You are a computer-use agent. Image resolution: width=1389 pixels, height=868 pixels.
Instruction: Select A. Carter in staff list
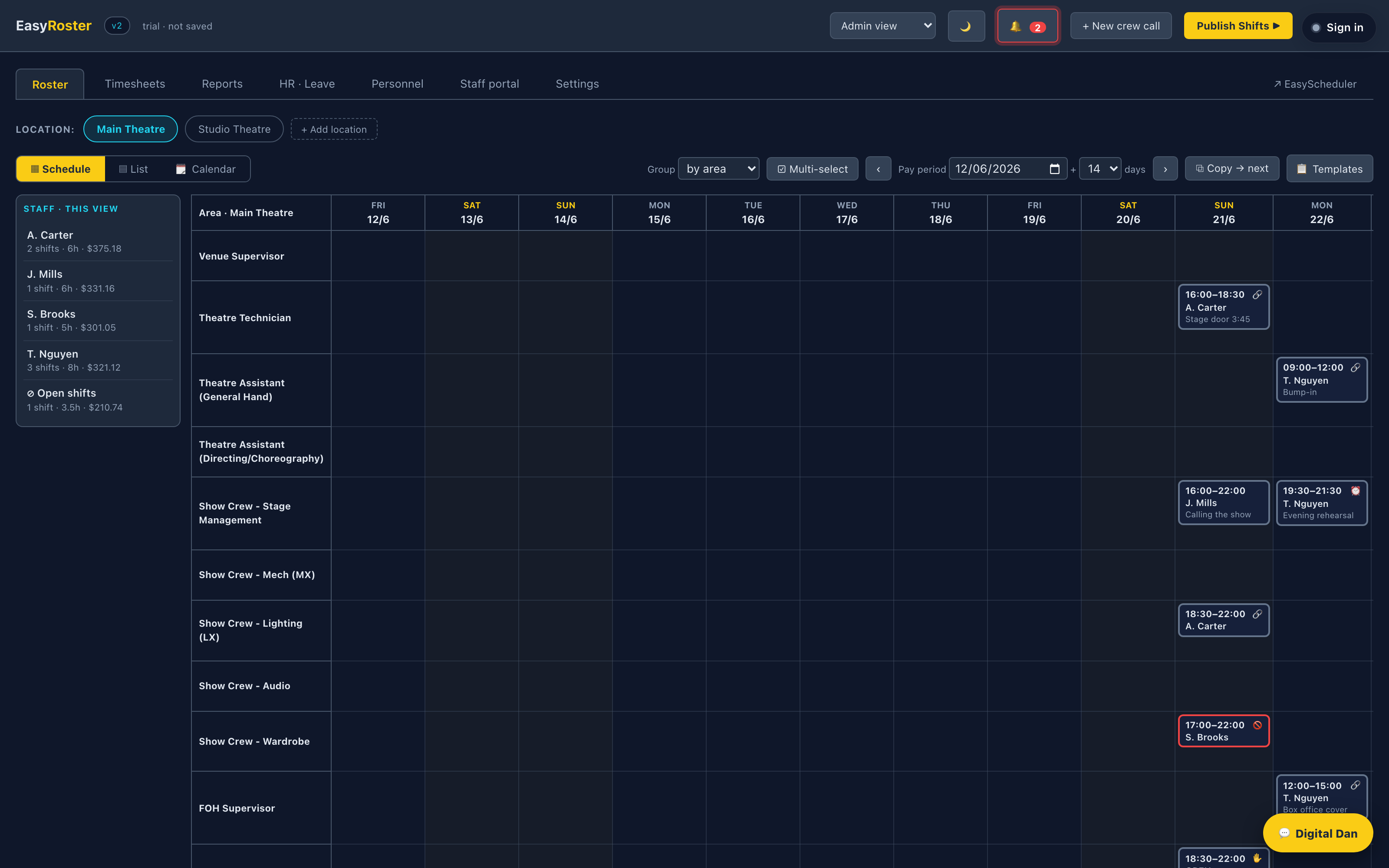click(x=99, y=241)
